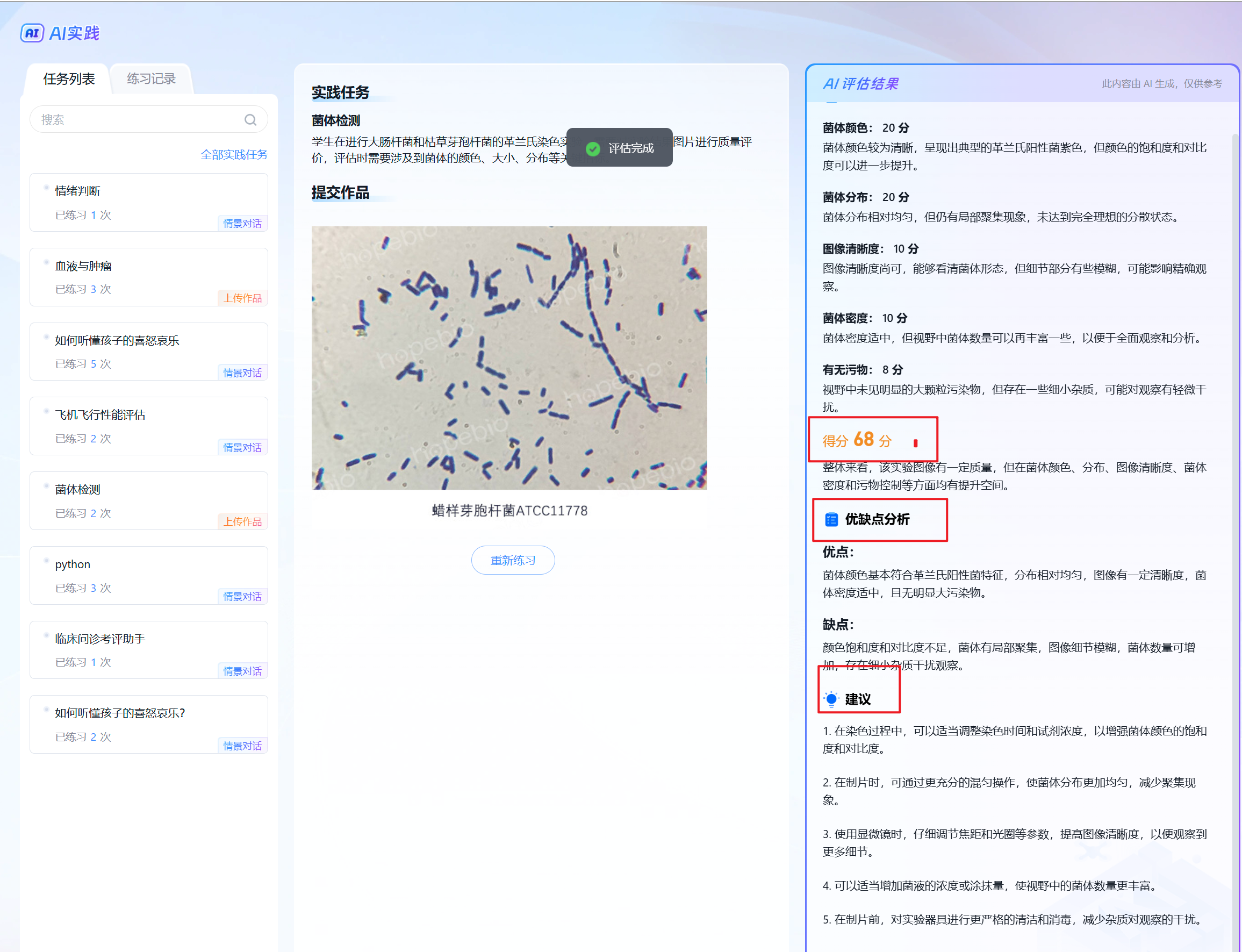Click the blue 优缺点分析 list icon
The height and width of the screenshot is (952, 1242).
click(x=831, y=519)
